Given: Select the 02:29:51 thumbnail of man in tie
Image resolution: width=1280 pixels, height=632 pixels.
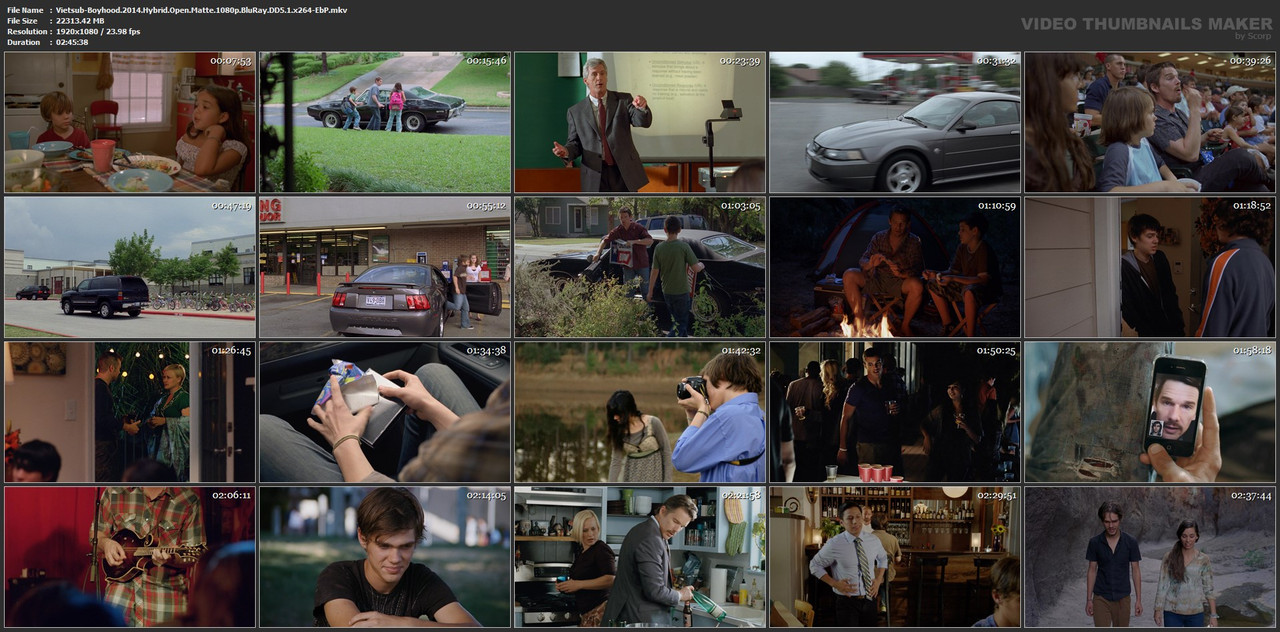Looking at the screenshot, I should (895, 557).
